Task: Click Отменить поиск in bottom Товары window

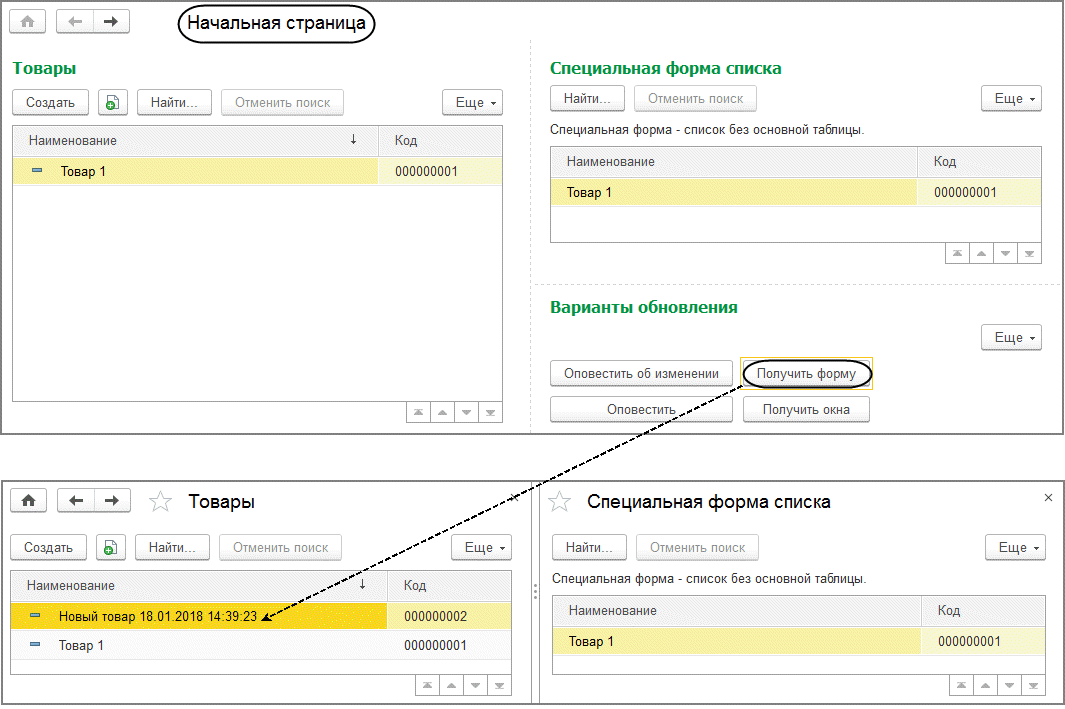Action: (281, 547)
